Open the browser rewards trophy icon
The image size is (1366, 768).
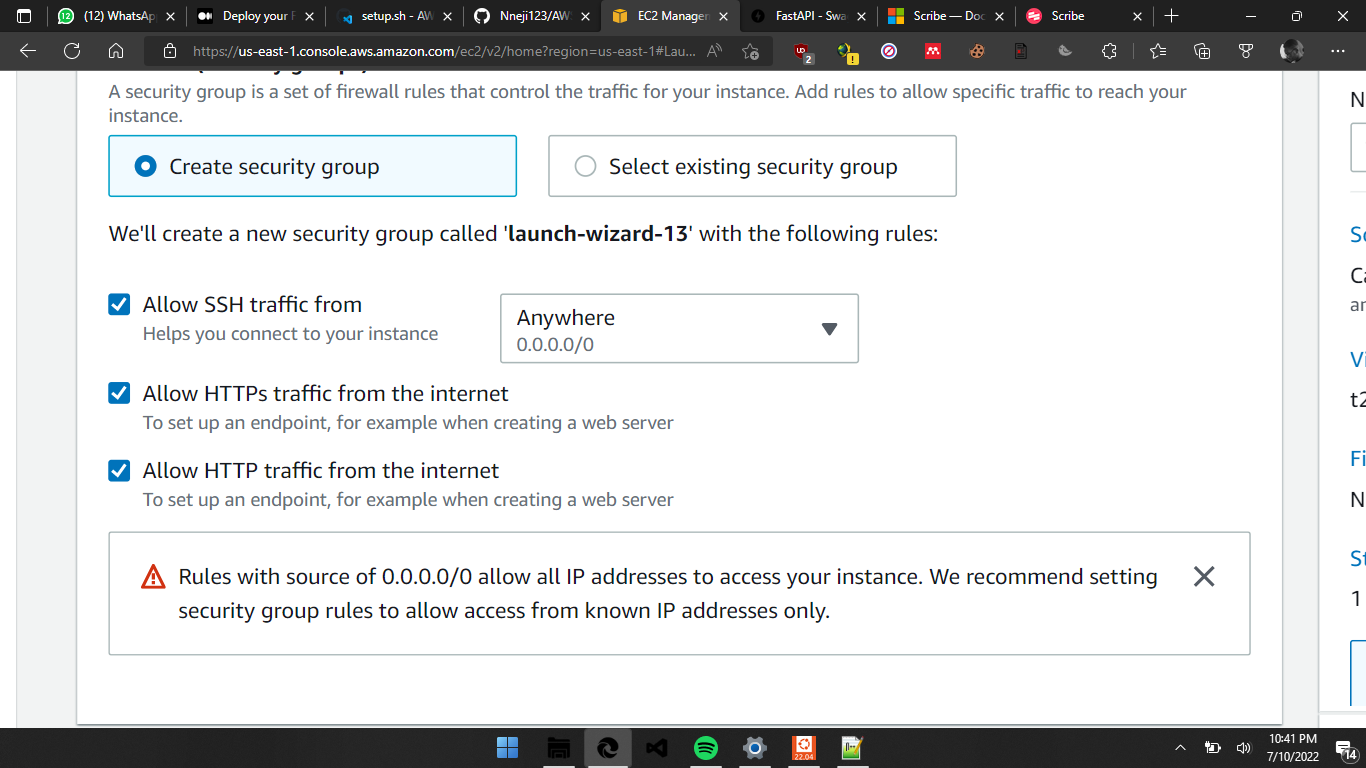(1246, 51)
